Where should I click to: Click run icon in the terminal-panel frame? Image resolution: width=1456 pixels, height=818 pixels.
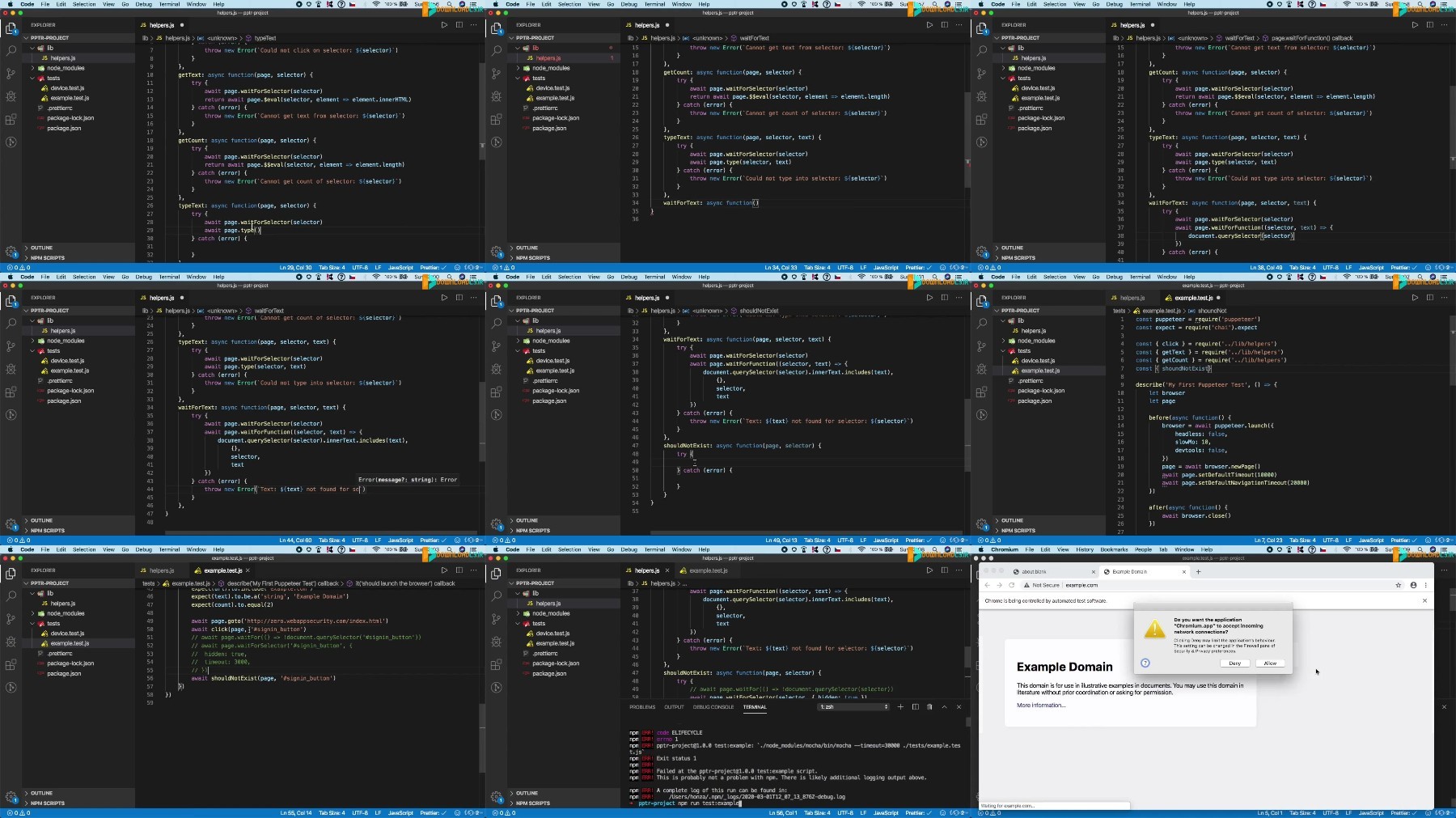929,570
